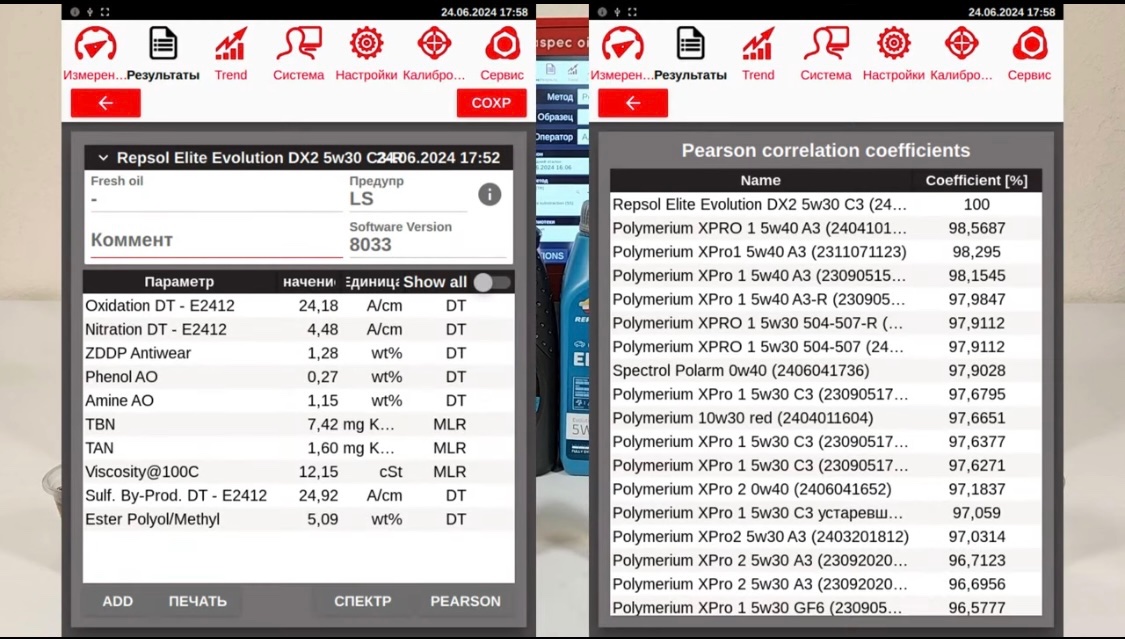Select the Software Version field 8033
1125x639 pixels.
[x=428, y=237]
